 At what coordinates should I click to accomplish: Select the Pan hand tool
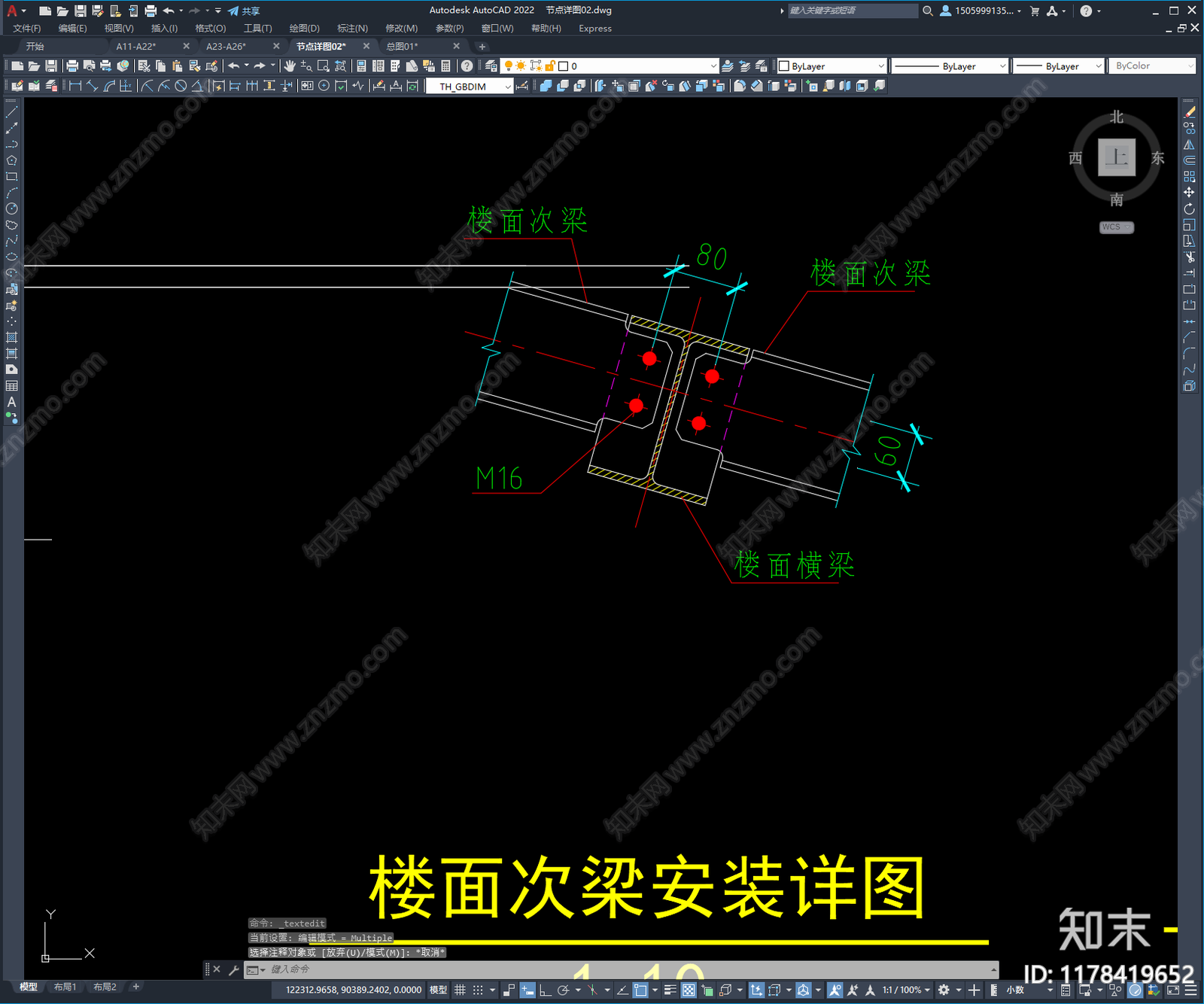[x=290, y=66]
